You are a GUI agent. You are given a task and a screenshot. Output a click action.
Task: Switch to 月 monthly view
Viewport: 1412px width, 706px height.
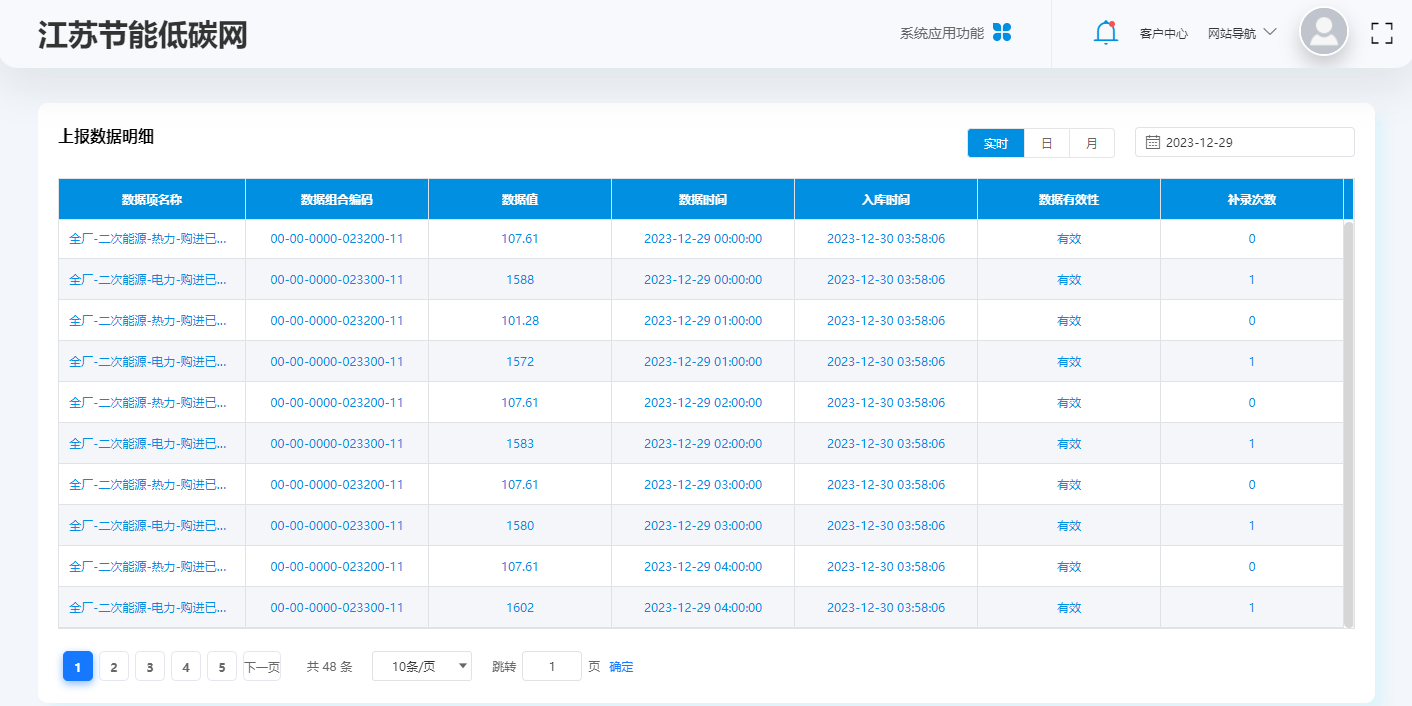point(1091,142)
